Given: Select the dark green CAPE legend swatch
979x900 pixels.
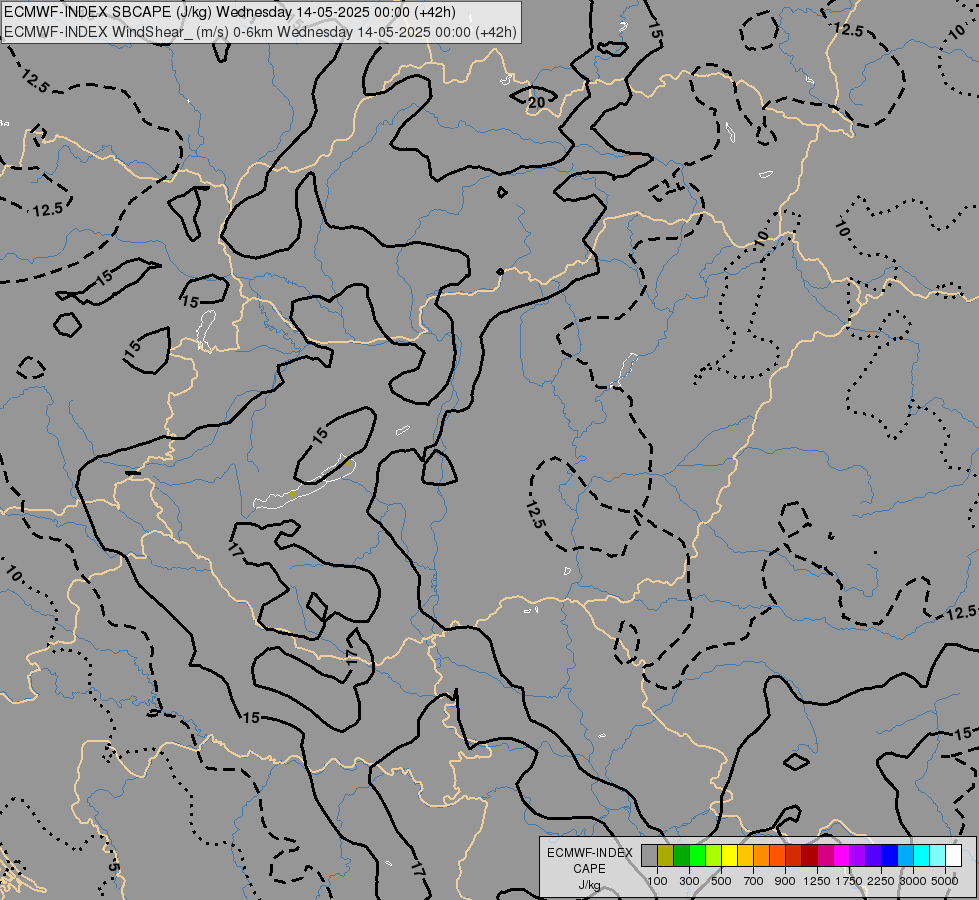Looking at the screenshot, I should coord(682,856).
